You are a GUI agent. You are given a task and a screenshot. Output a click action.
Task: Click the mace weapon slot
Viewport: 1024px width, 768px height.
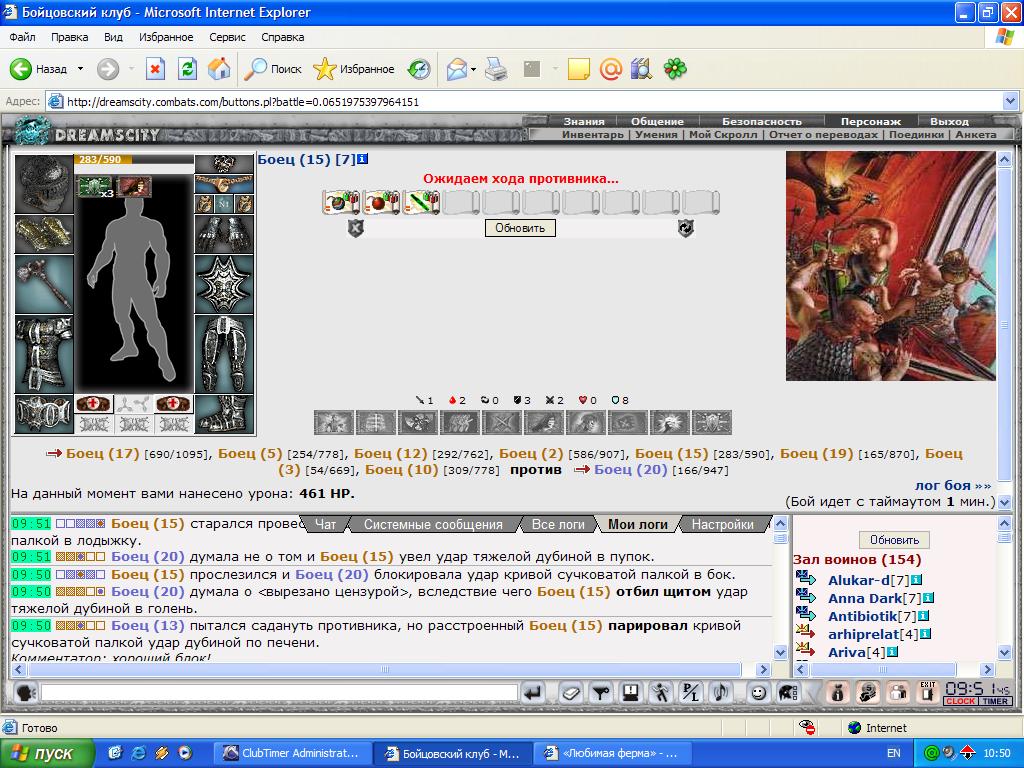44,285
